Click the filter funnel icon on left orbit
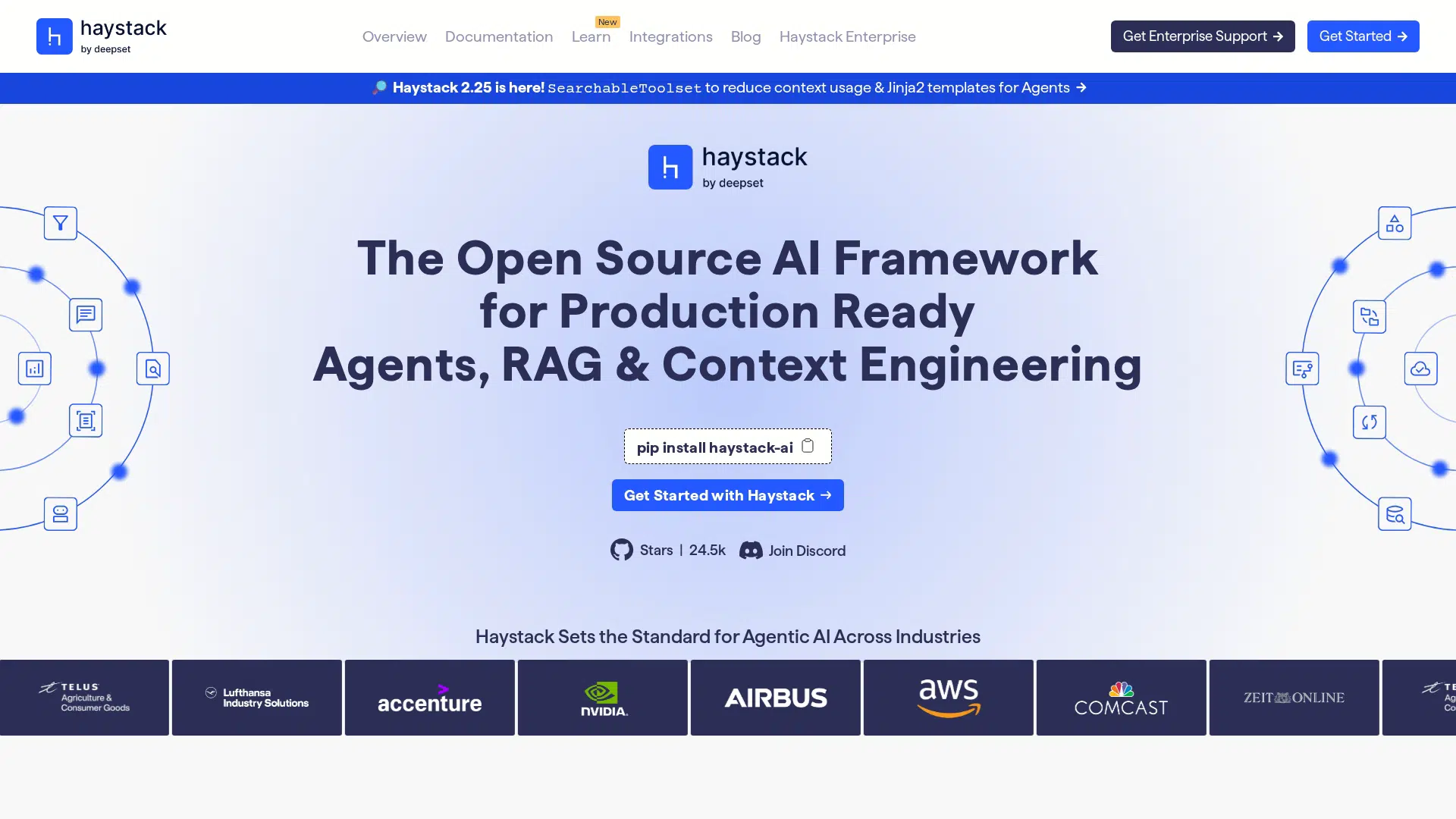Viewport: 1456px width, 819px height. (x=61, y=223)
